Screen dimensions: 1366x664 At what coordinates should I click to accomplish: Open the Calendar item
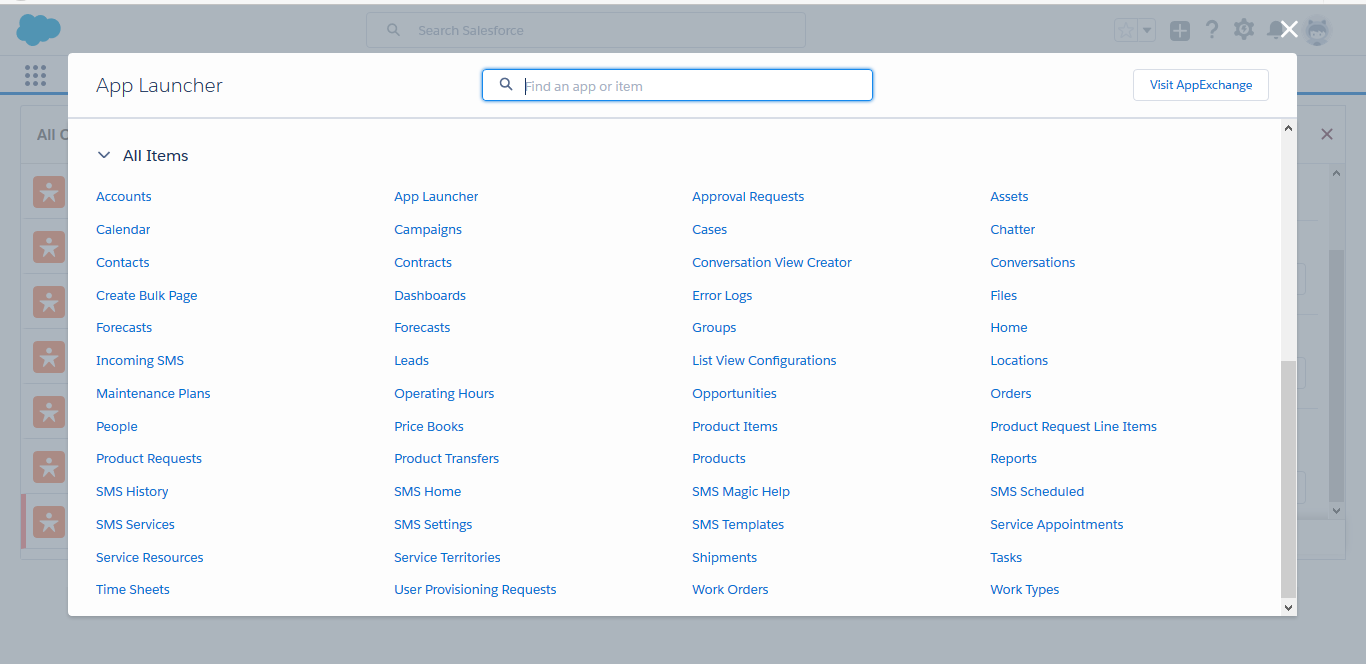(x=123, y=230)
